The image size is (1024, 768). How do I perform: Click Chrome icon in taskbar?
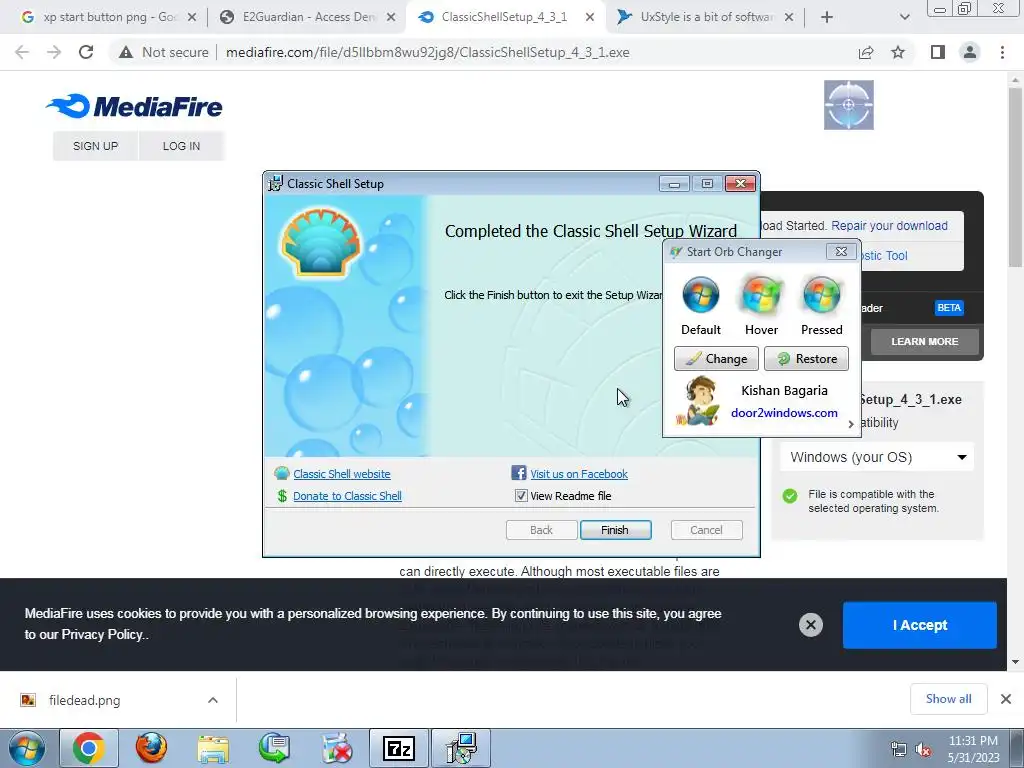point(88,748)
